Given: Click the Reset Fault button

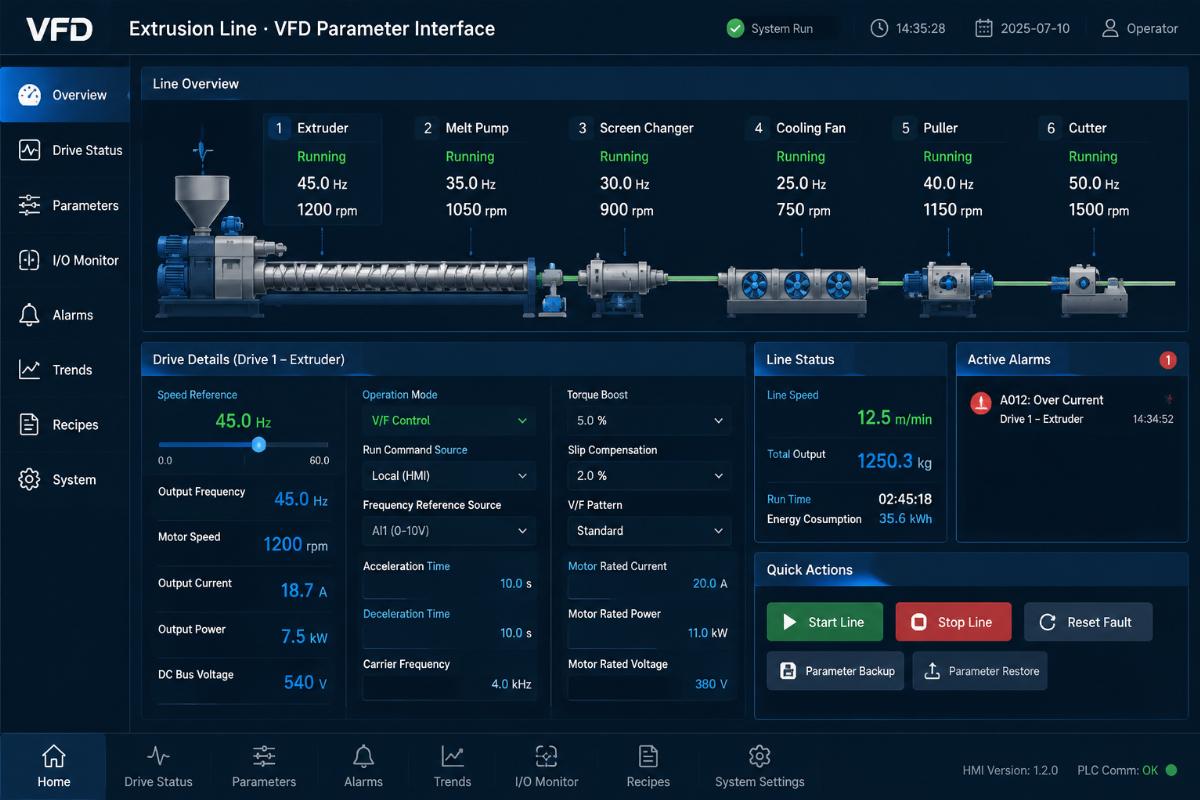Looking at the screenshot, I should (x=1088, y=622).
